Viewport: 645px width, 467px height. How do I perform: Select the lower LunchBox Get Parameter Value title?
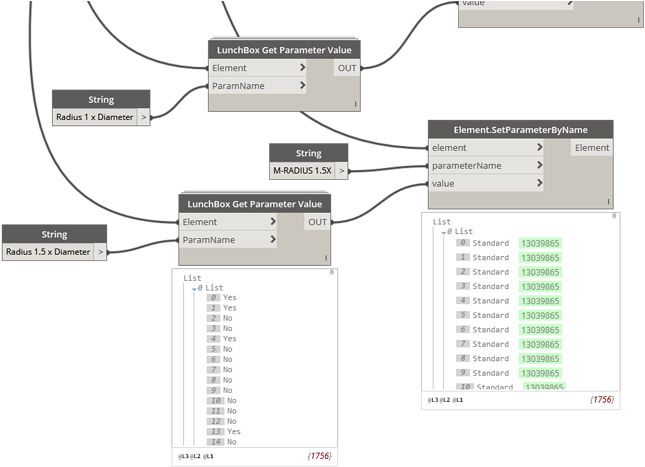point(255,204)
